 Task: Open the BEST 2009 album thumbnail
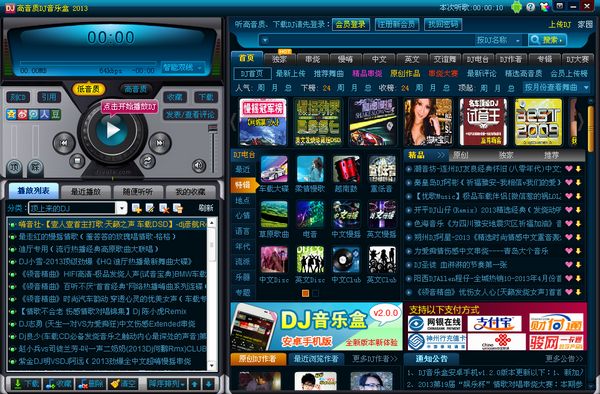click(538, 122)
